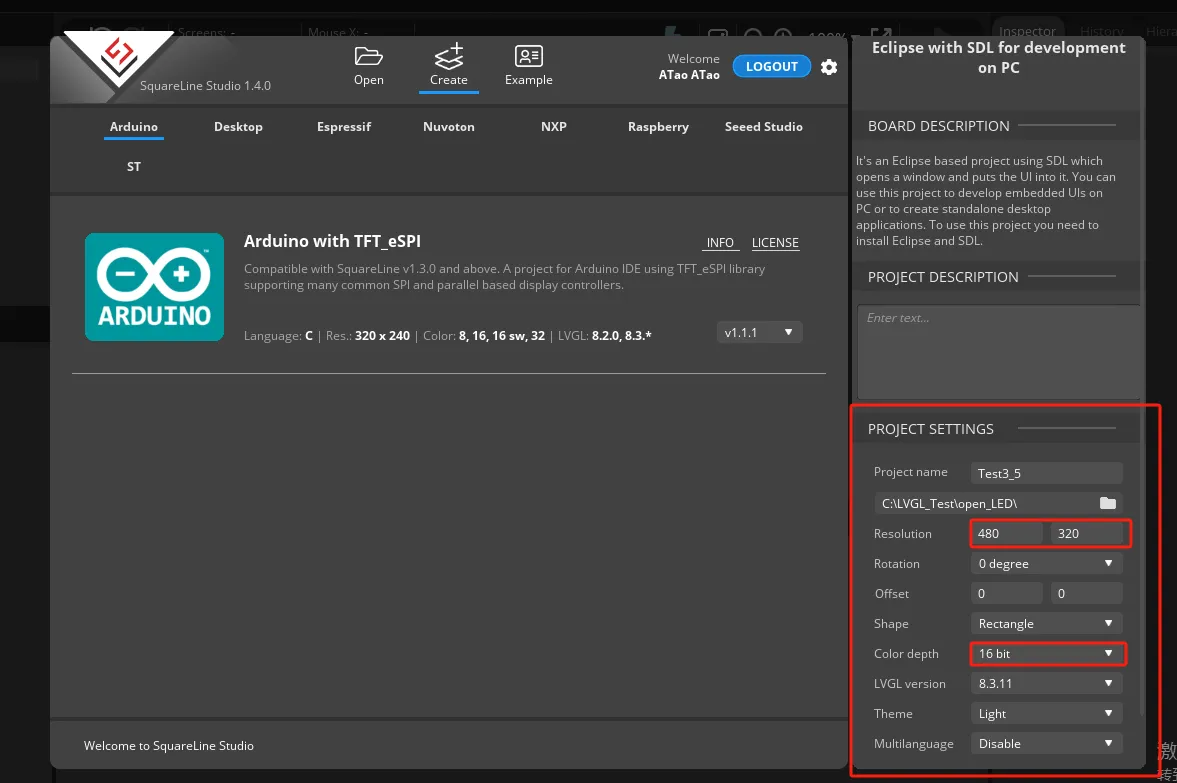The image size is (1177, 783).
Task: Click the first Offset field
Action: point(1007,594)
